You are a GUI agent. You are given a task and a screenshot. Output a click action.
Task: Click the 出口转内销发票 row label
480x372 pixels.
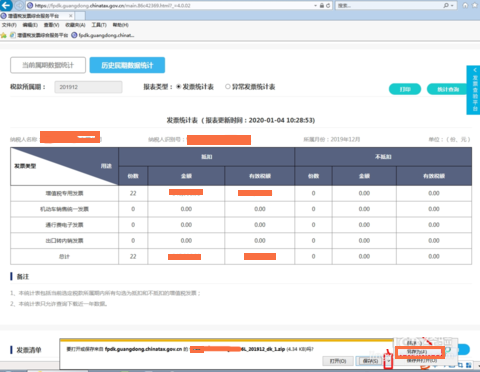click(x=64, y=241)
